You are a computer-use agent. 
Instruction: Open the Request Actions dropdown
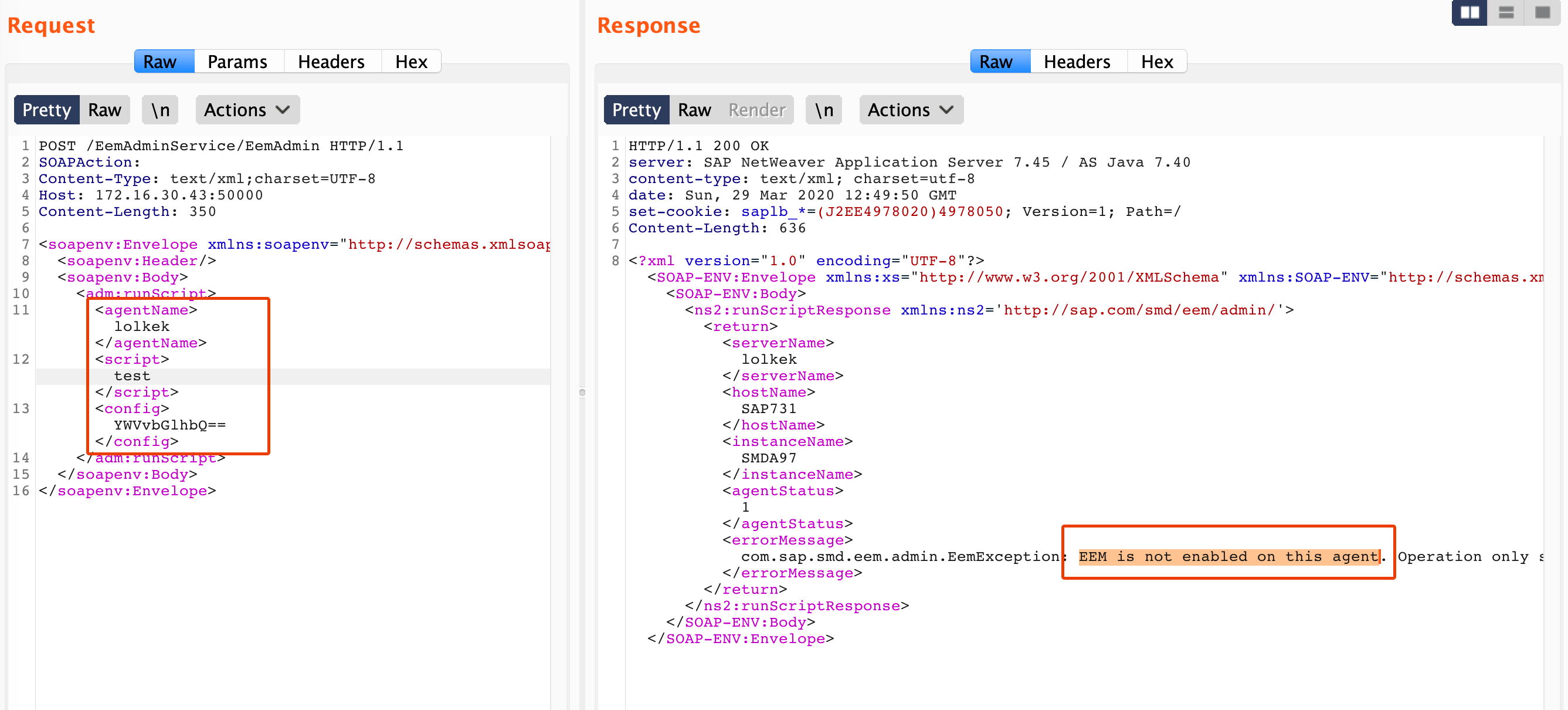(x=247, y=110)
